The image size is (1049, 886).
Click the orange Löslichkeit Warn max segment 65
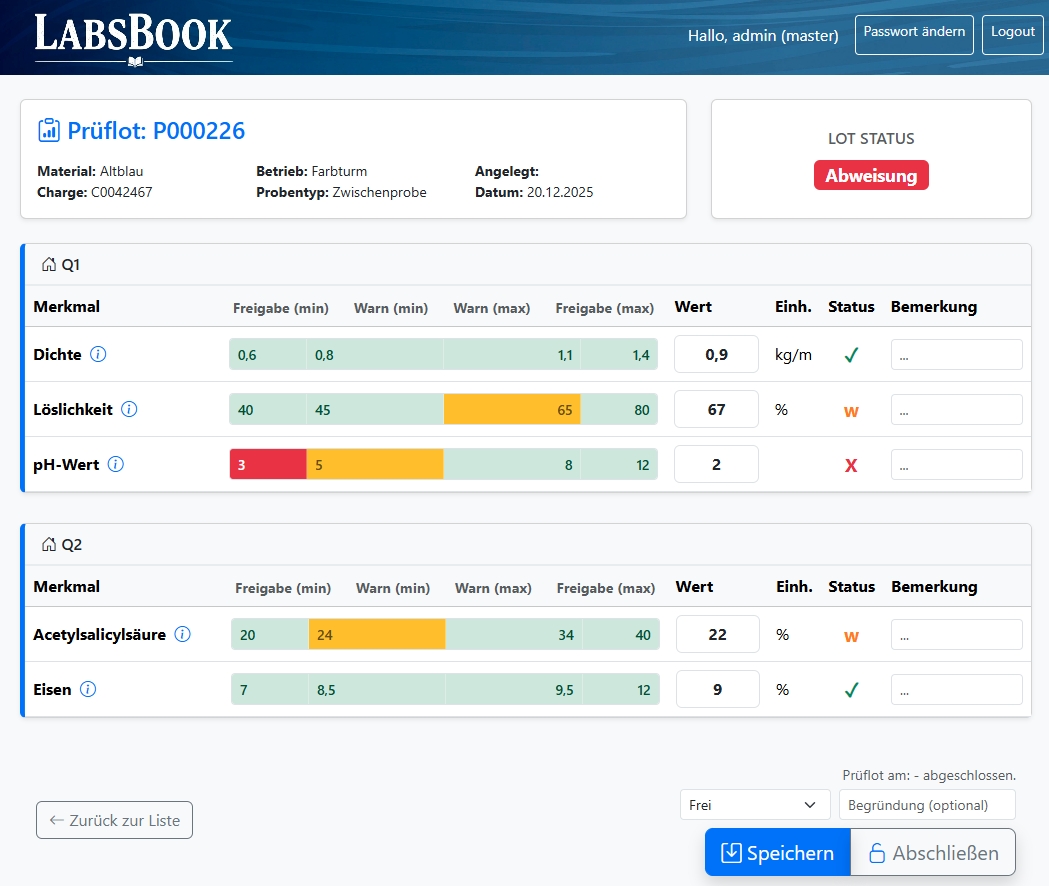(512, 409)
